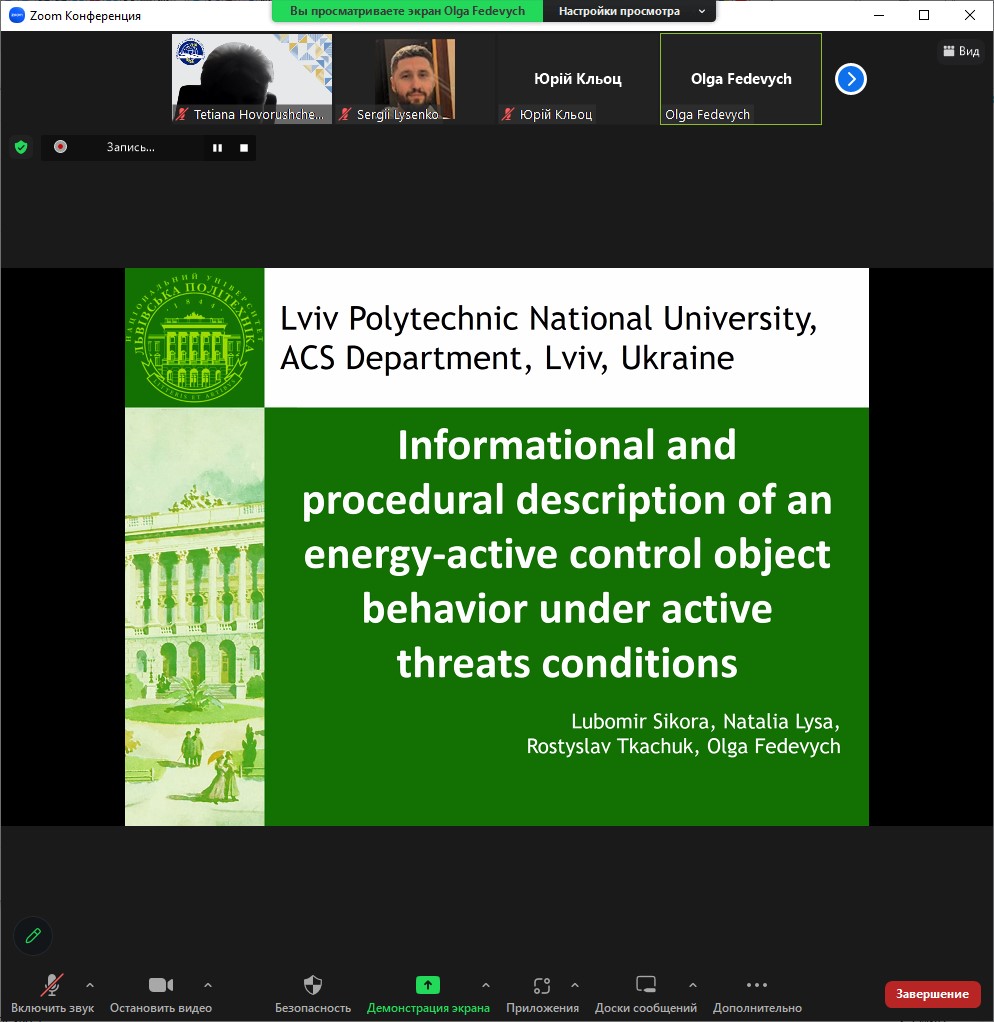Click the green encryption shield icon

pyautogui.click(x=20, y=147)
